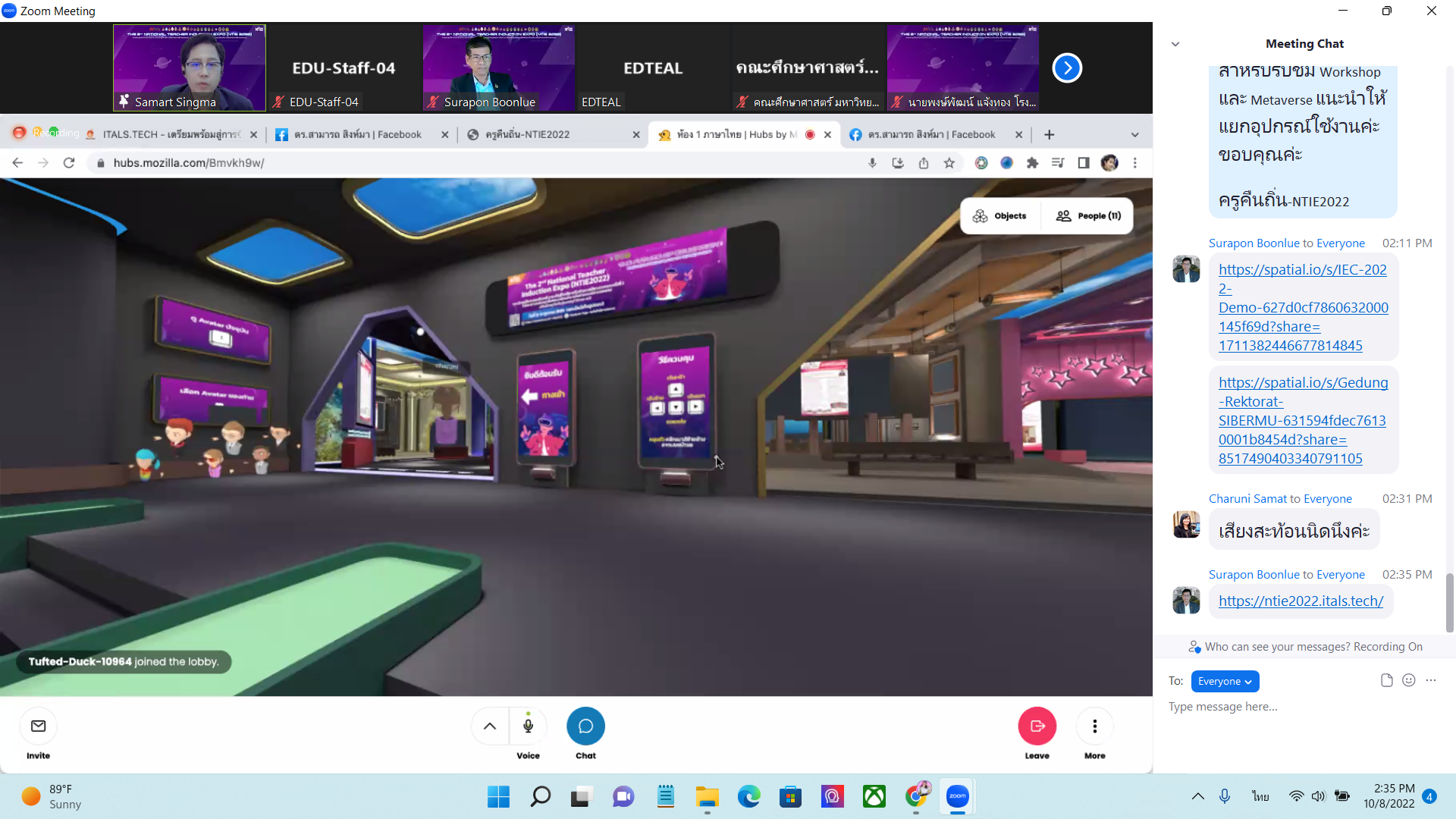Click the emoji smiley icon in chat
Screen dimensions: 1456x819
[x=1408, y=680]
